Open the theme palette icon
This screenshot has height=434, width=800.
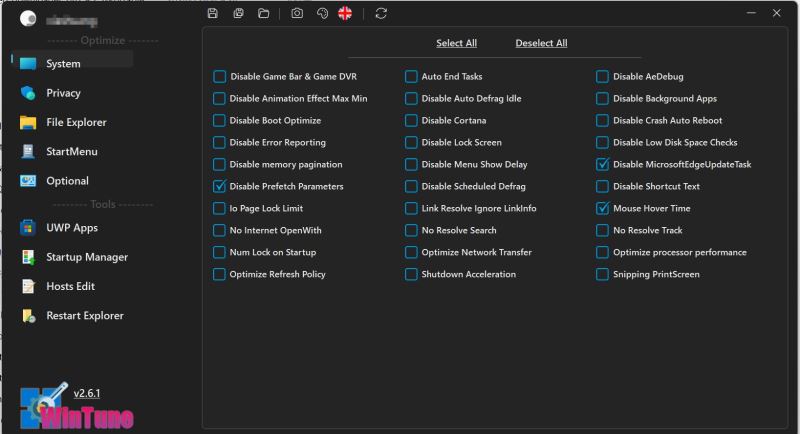click(x=322, y=14)
